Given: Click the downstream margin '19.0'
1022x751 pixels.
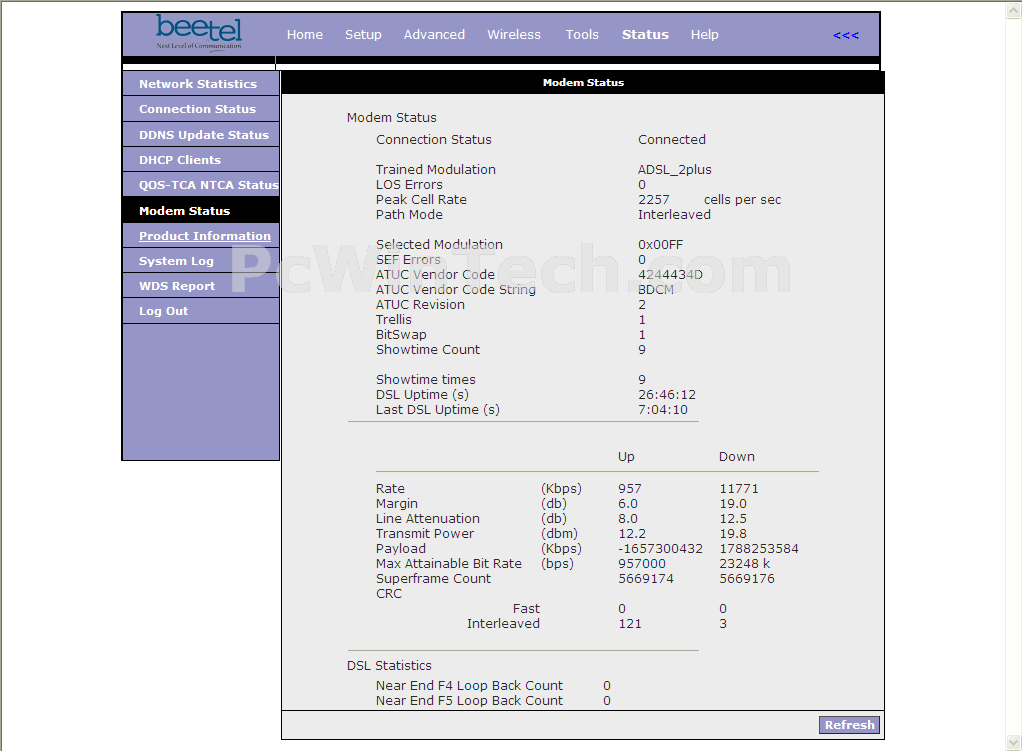Looking at the screenshot, I should point(733,503).
